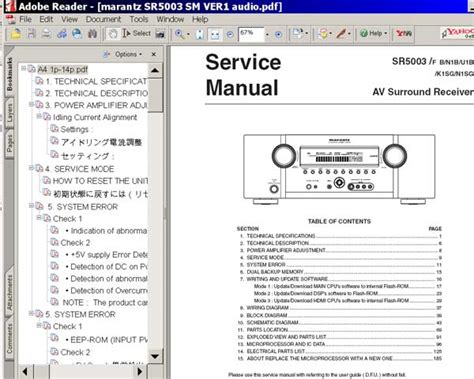The height and width of the screenshot is (379, 474).
Task: Click the Snapshot camera tool icon
Action: click(160, 34)
